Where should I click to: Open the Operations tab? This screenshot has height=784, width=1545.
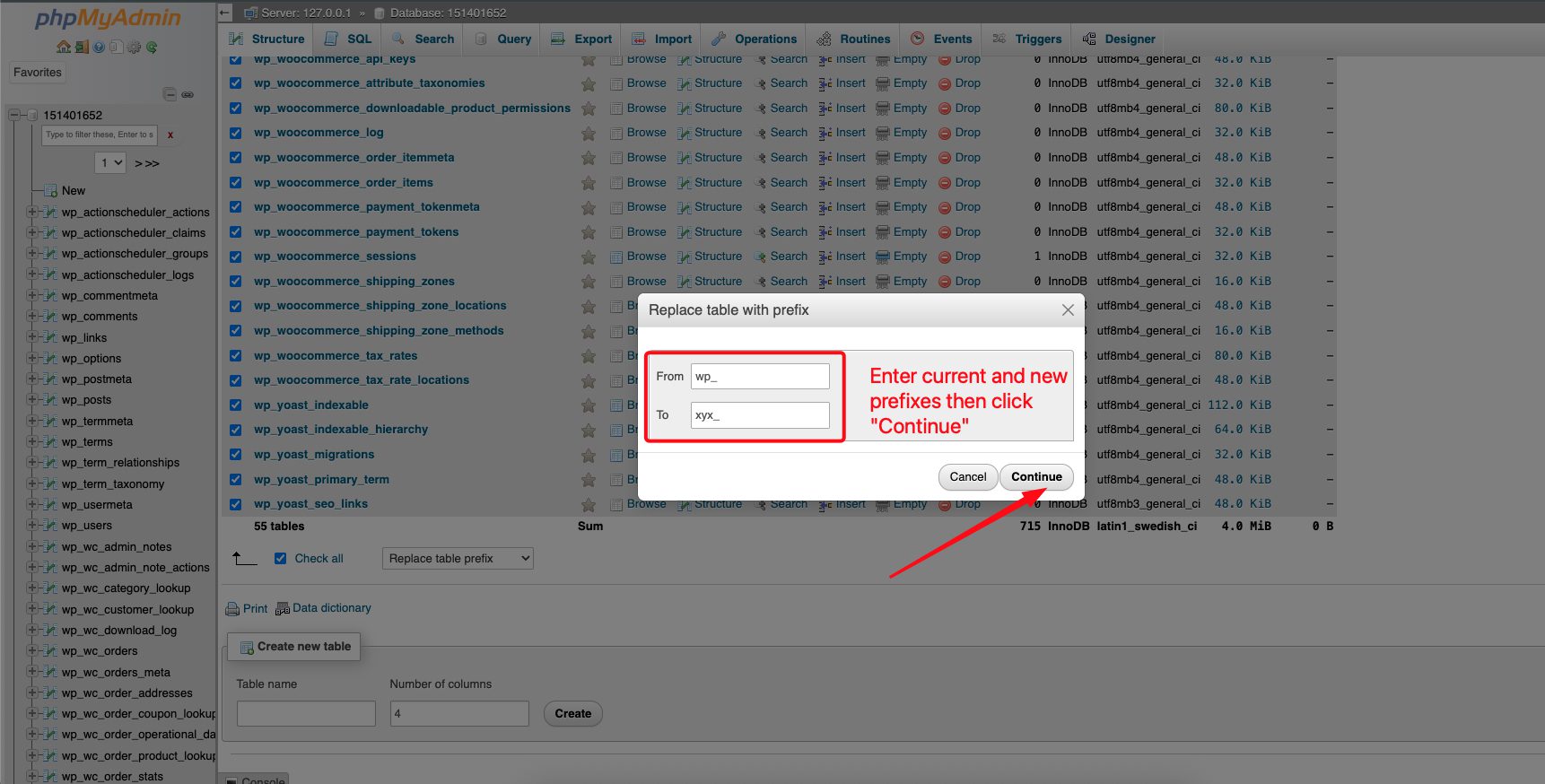[755, 39]
